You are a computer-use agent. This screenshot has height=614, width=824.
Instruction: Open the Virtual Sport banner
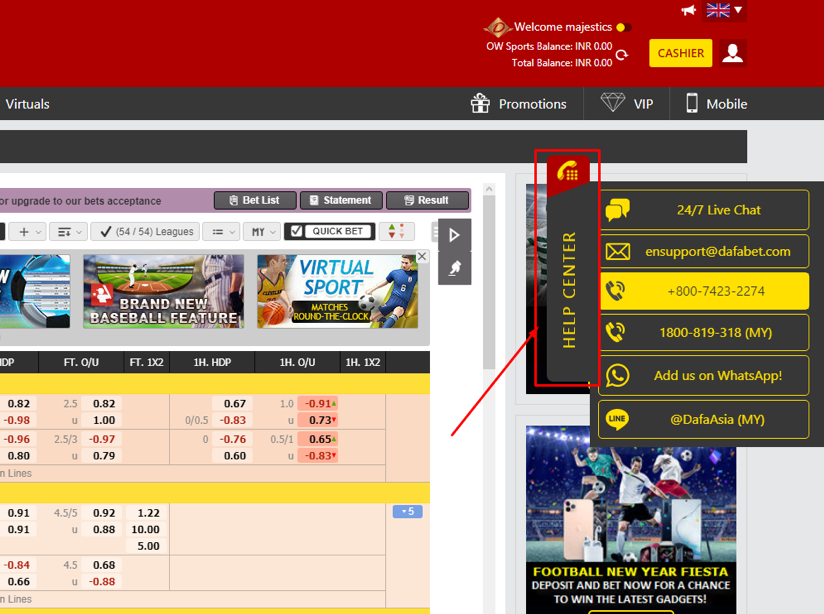(x=337, y=292)
